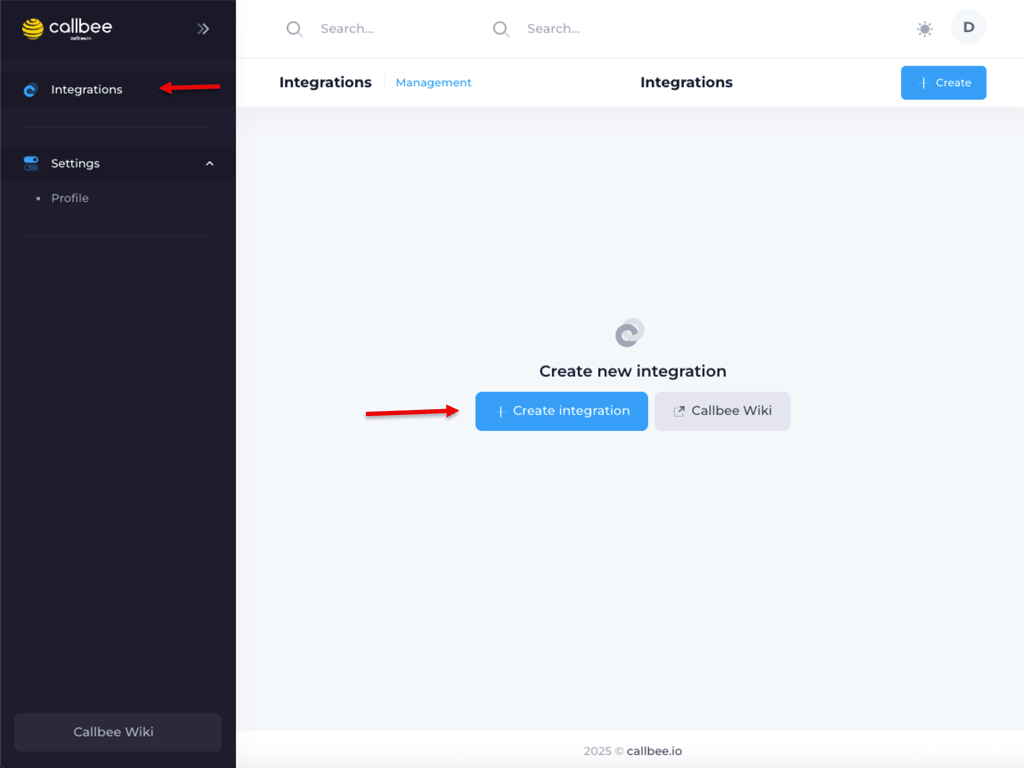Click the external-link icon on center Callbee Wiki

point(679,411)
